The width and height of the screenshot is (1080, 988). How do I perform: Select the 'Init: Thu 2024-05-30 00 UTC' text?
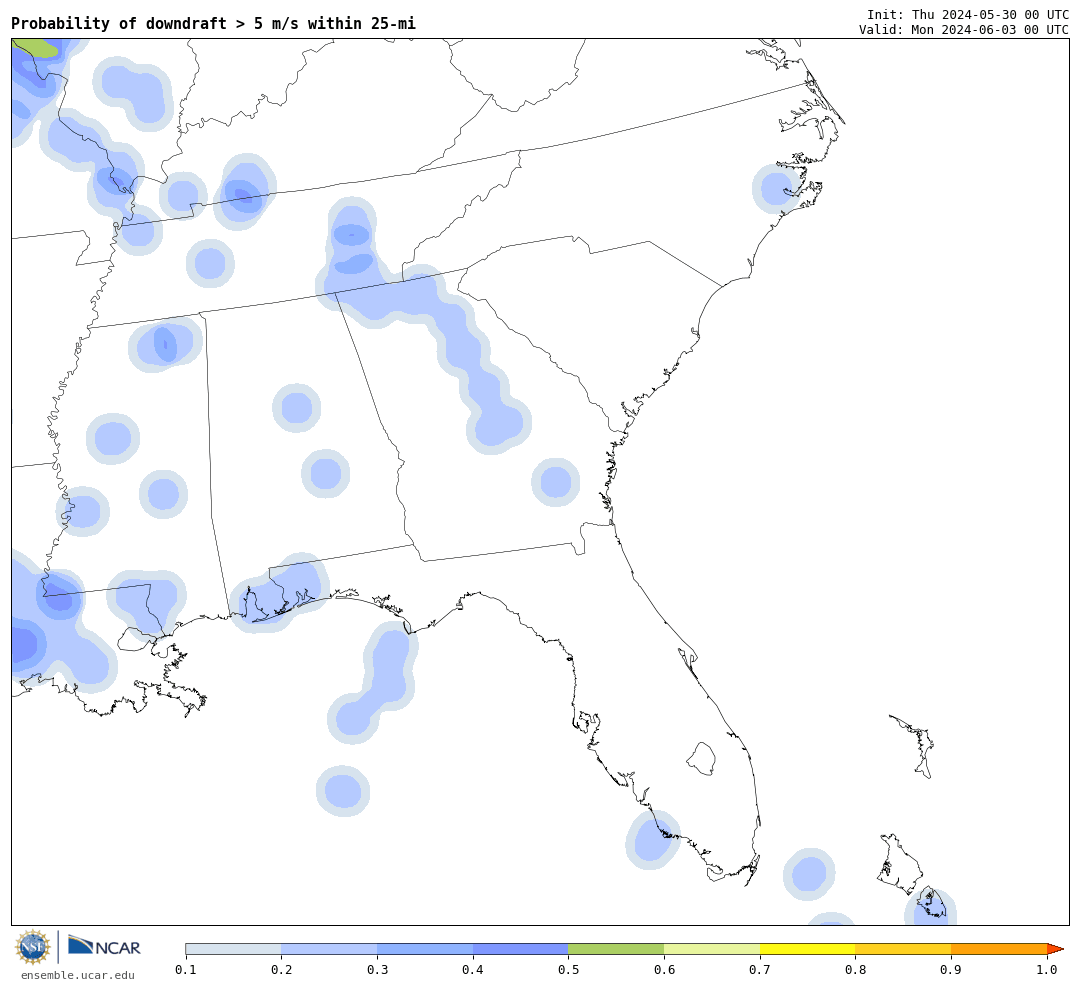pyautogui.click(x=968, y=14)
